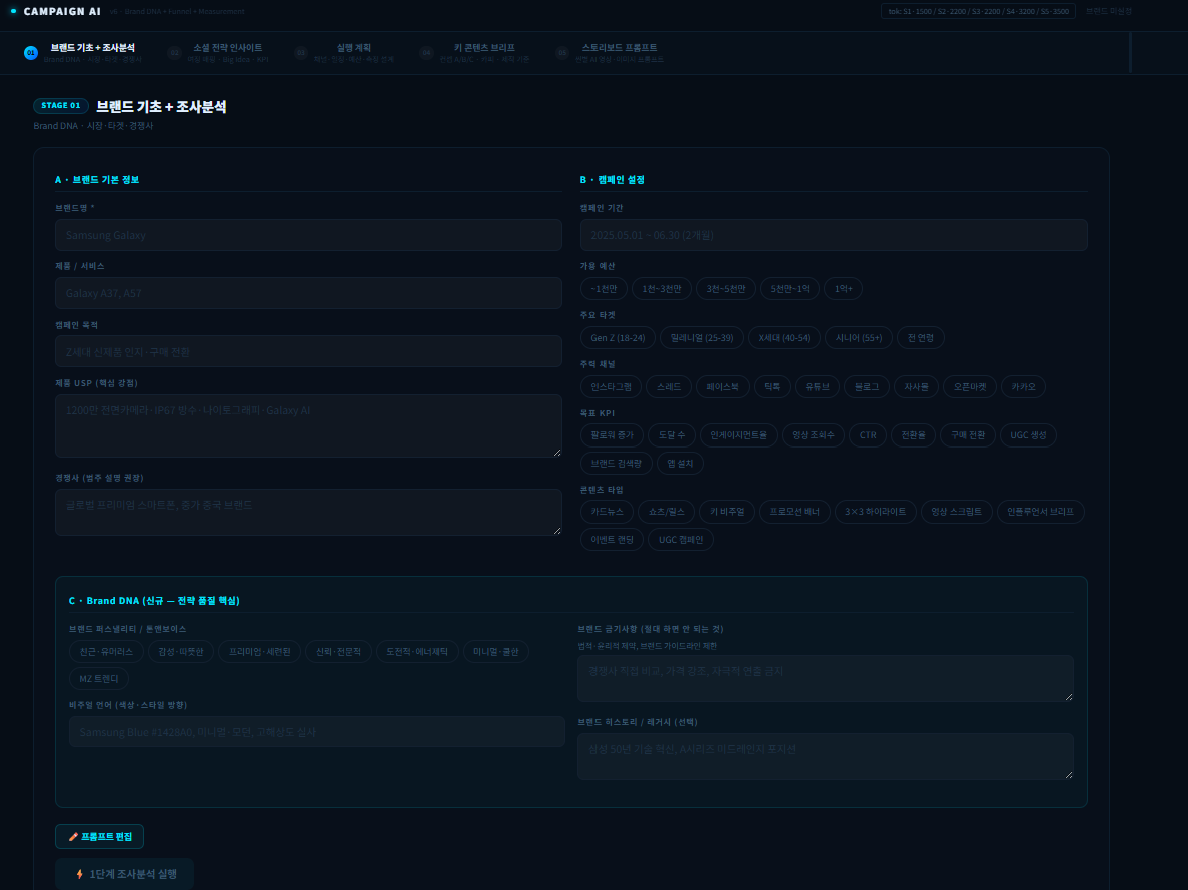Toggle the 프로모션 배너 content type chip
The width and height of the screenshot is (1188, 890).
tap(795, 512)
